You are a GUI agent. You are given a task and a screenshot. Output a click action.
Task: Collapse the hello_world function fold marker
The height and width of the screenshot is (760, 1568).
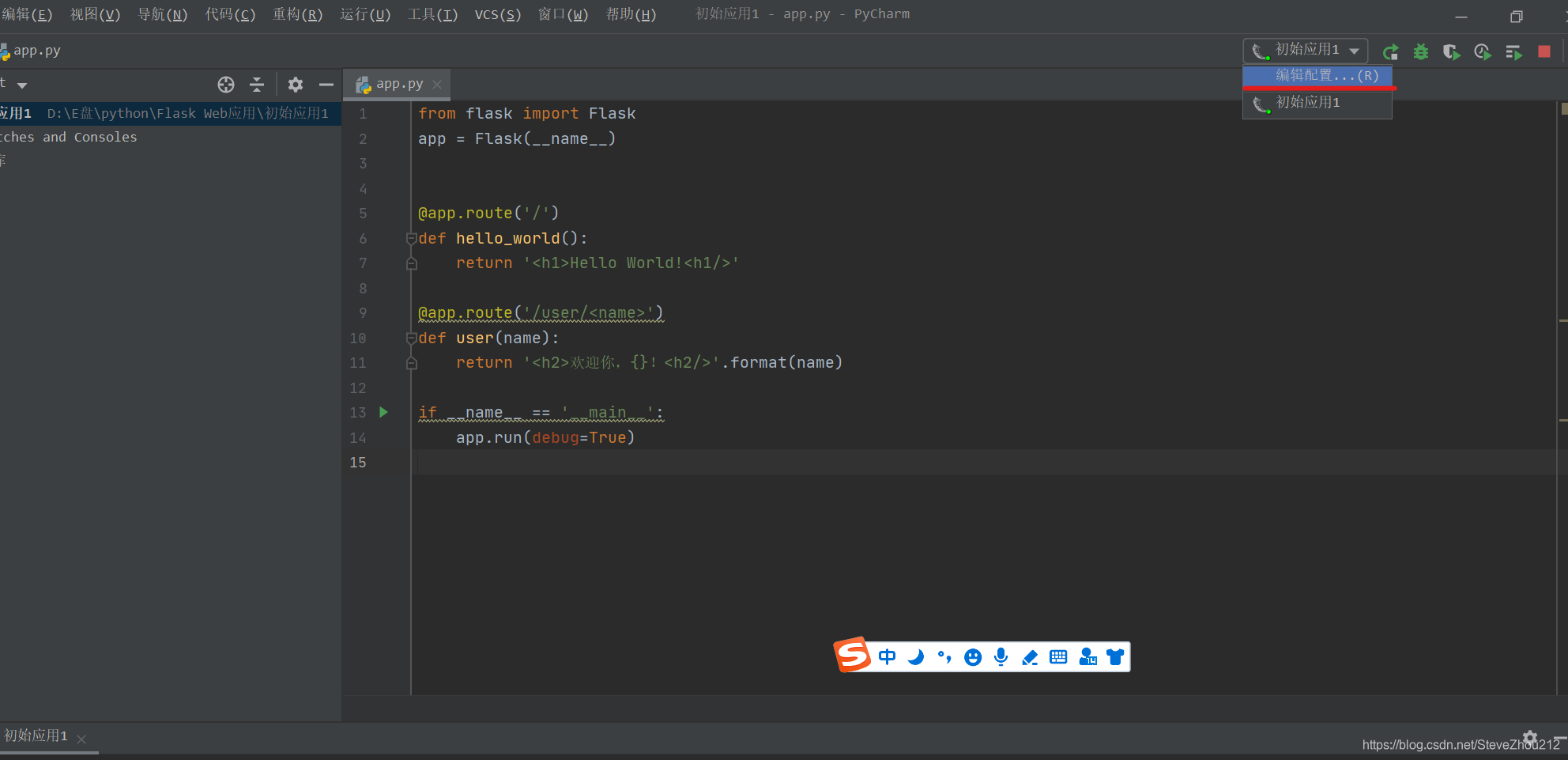point(411,238)
